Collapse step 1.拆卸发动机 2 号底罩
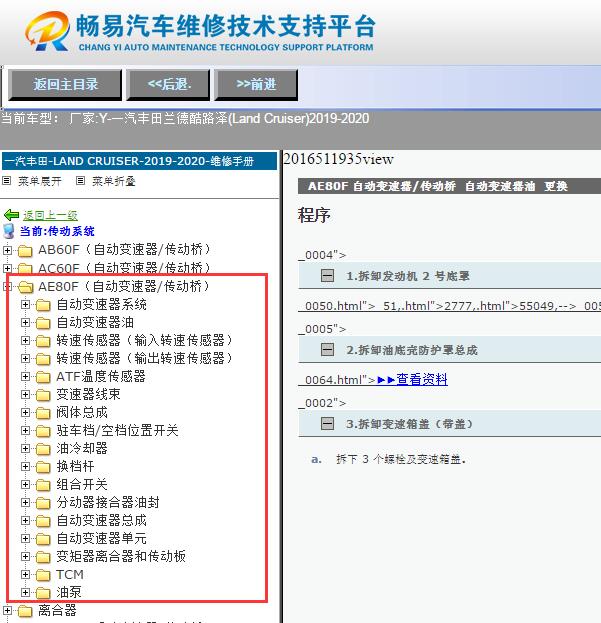The width and height of the screenshot is (601, 623). (327, 275)
